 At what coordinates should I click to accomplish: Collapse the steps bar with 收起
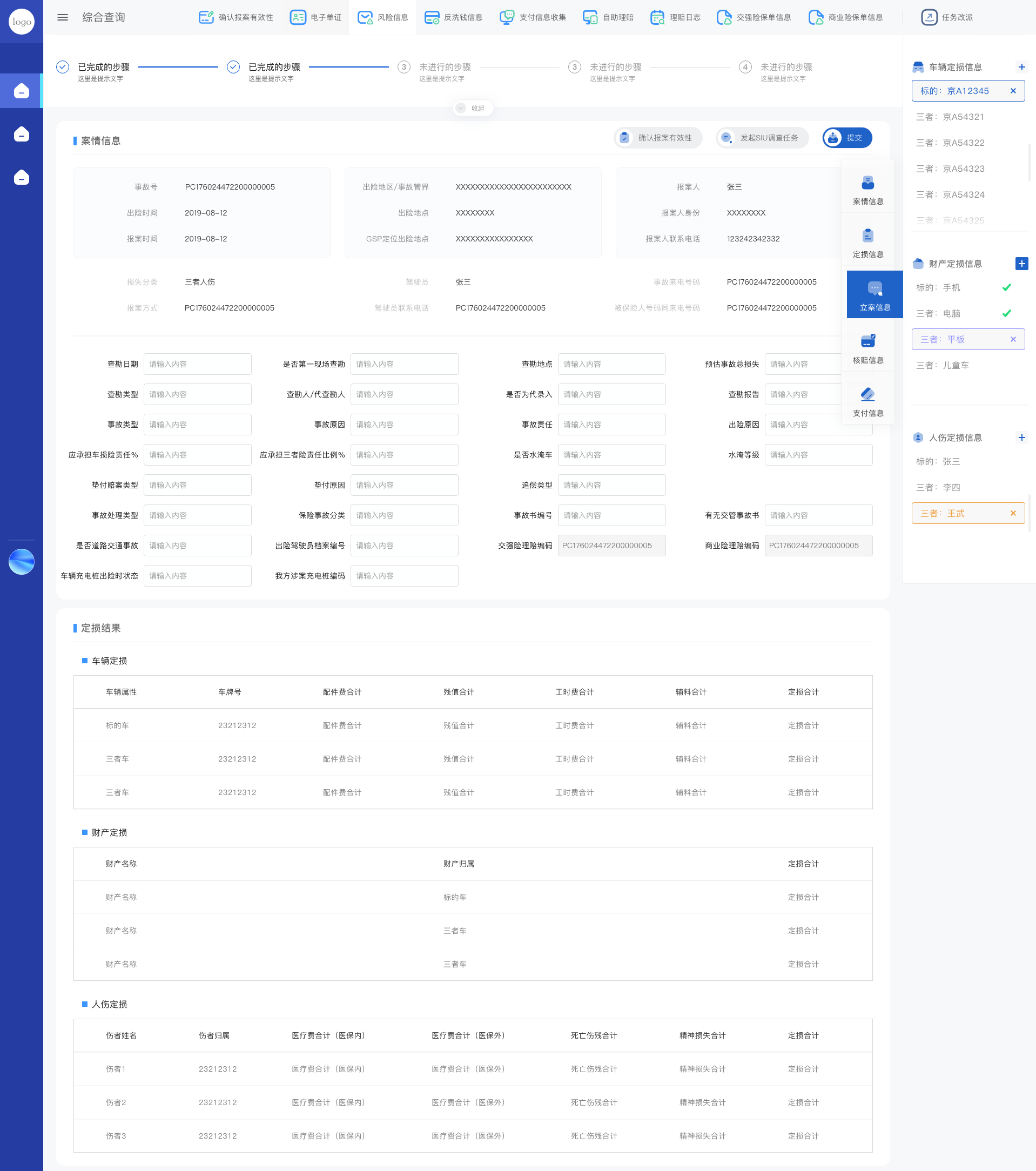473,108
